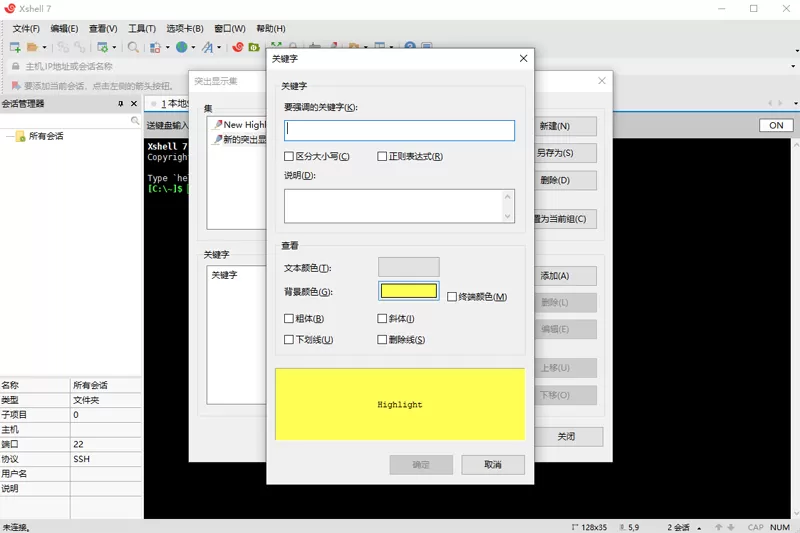Focus 要强调的关键字 input field
800x533 pixels.
click(399, 131)
